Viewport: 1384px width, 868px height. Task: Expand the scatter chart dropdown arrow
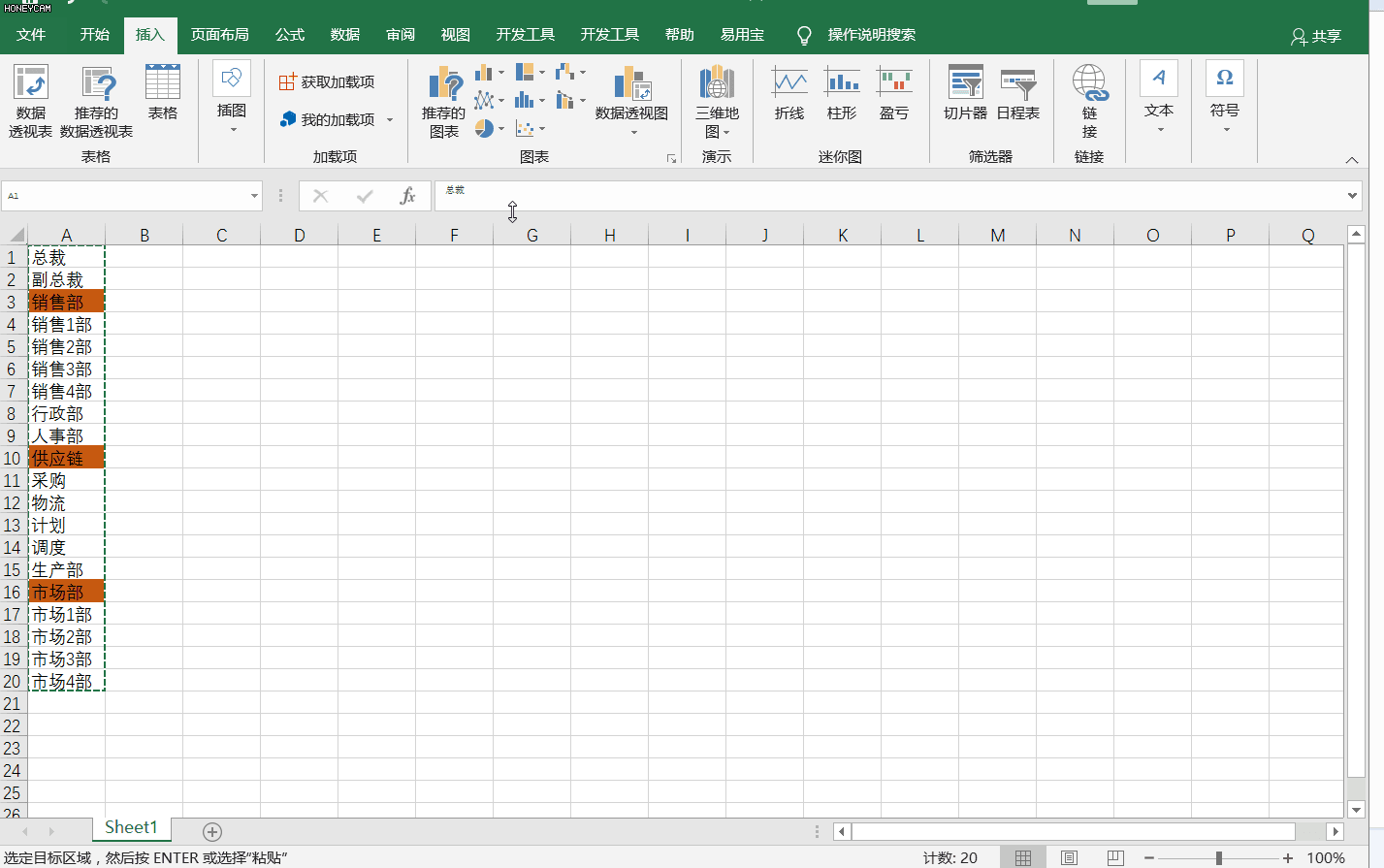(x=542, y=128)
